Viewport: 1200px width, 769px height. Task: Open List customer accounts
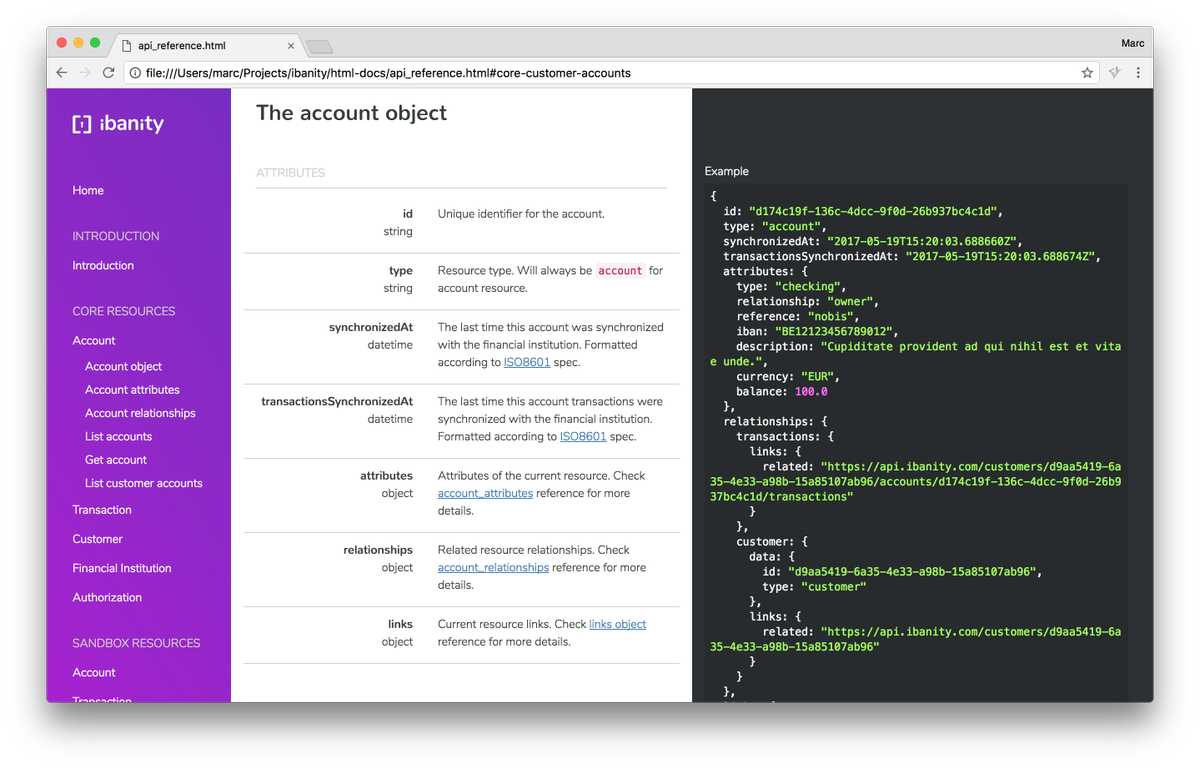(x=144, y=483)
